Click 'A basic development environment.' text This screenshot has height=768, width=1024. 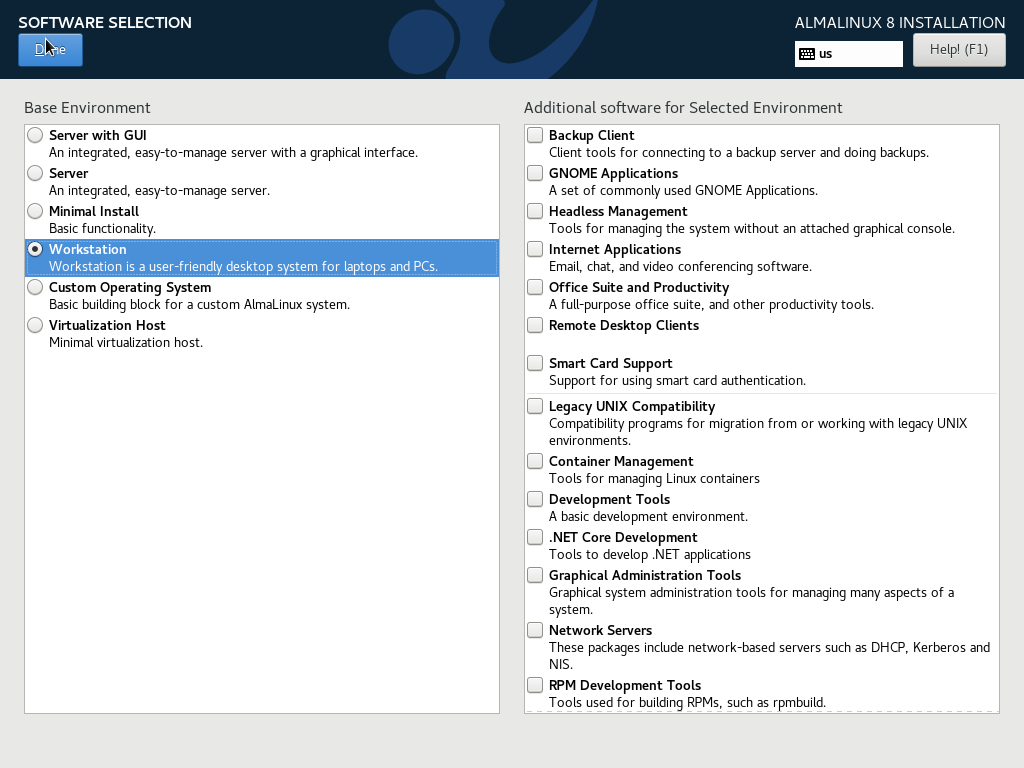(648, 517)
